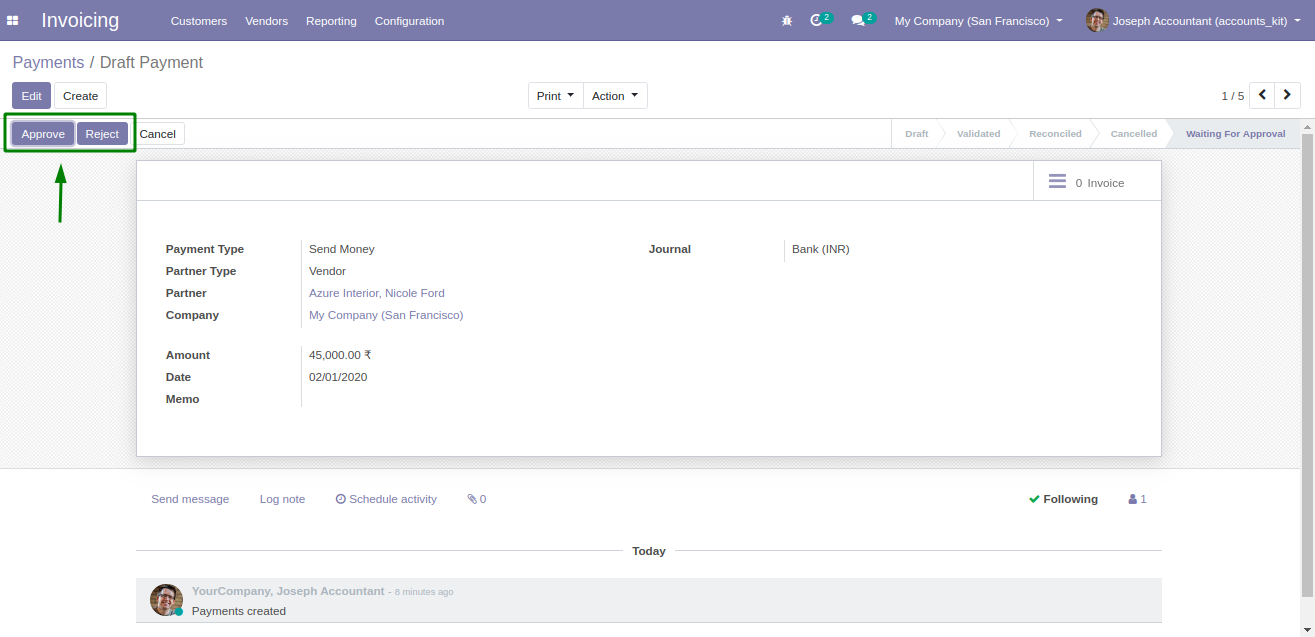This screenshot has height=637, width=1315.
Task: Click the Send Money payment type value
Action: click(x=342, y=249)
